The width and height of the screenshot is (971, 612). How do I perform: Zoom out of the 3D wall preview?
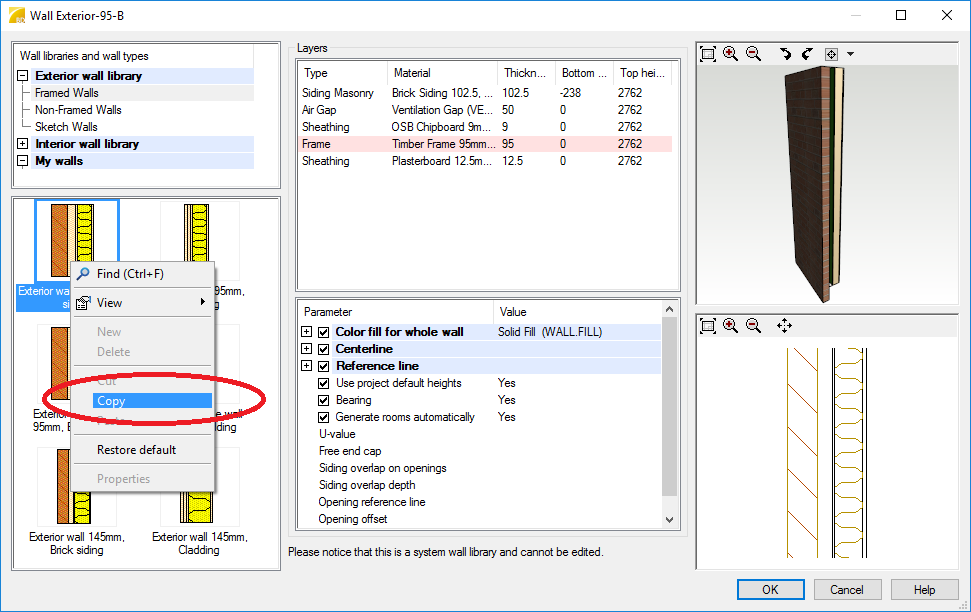click(x=753, y=54)
